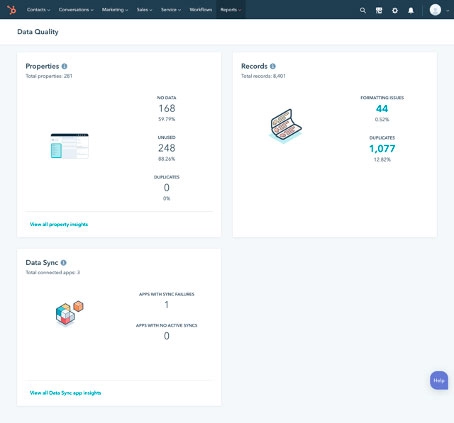The height and width of the screenshot is (423, 454).
Task: Expand the Marketing menu
Action: 115,10
